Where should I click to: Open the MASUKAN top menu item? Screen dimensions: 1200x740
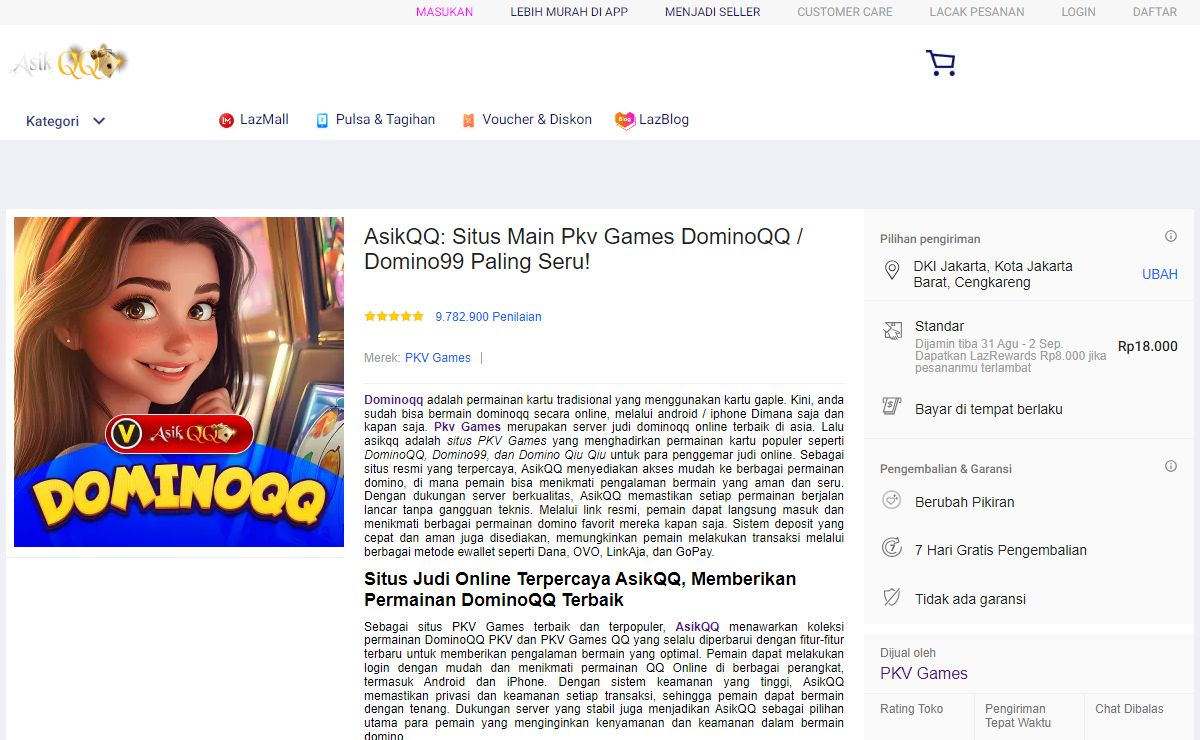point(445,12)
